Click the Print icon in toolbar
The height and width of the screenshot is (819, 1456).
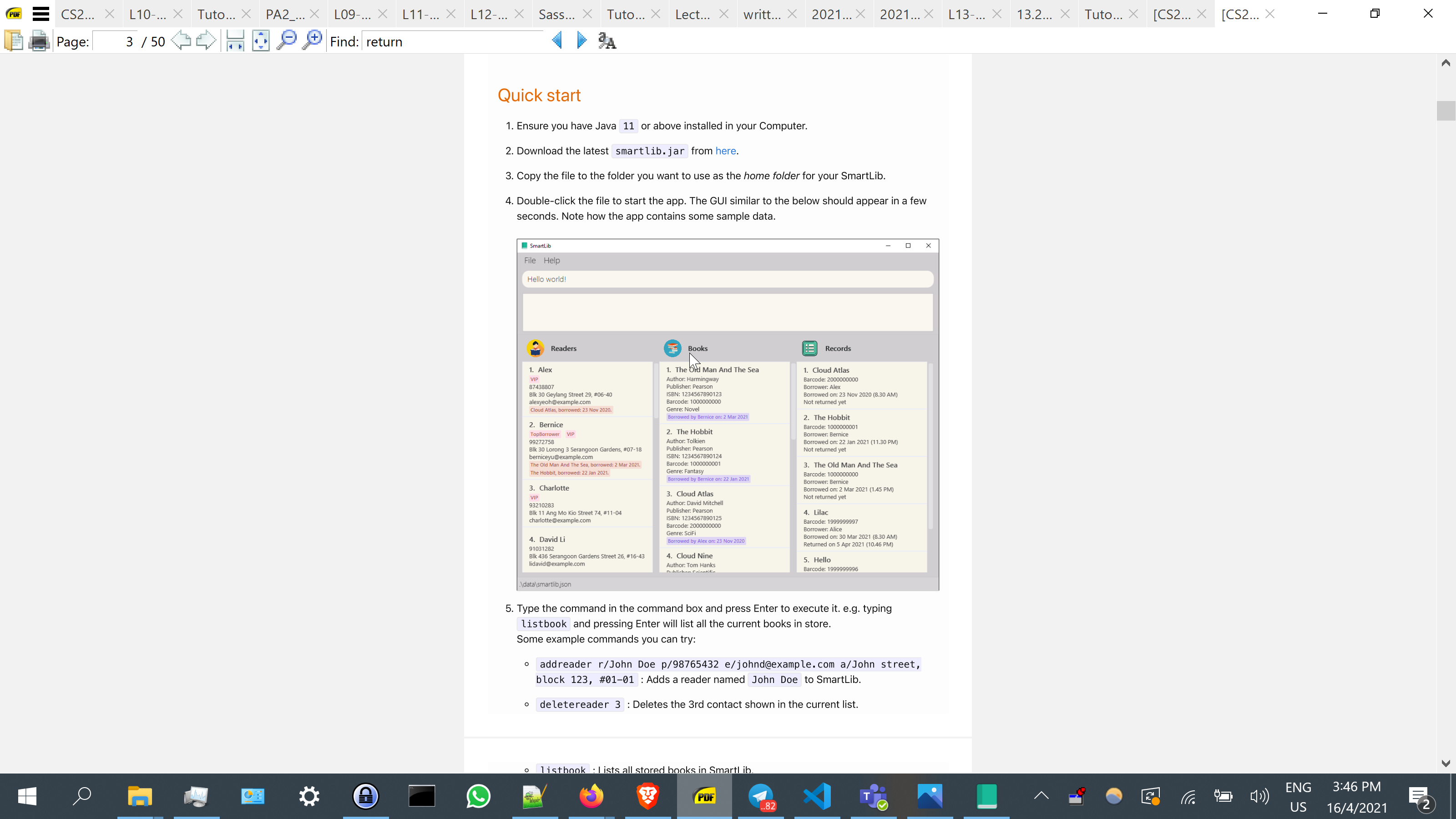click(x=39, y=41)
